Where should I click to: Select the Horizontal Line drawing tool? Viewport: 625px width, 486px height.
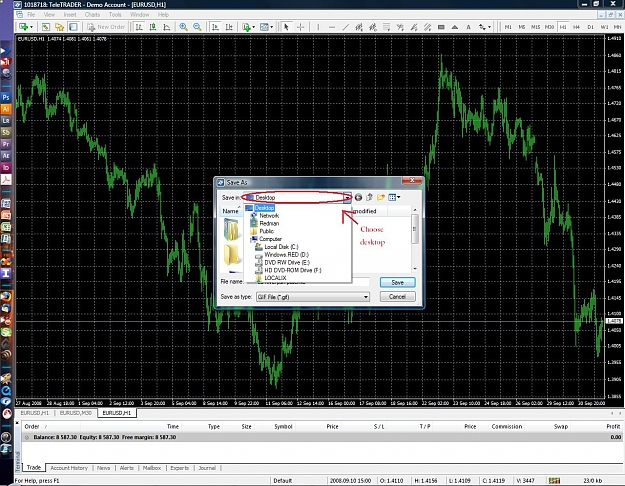[332, 27]
